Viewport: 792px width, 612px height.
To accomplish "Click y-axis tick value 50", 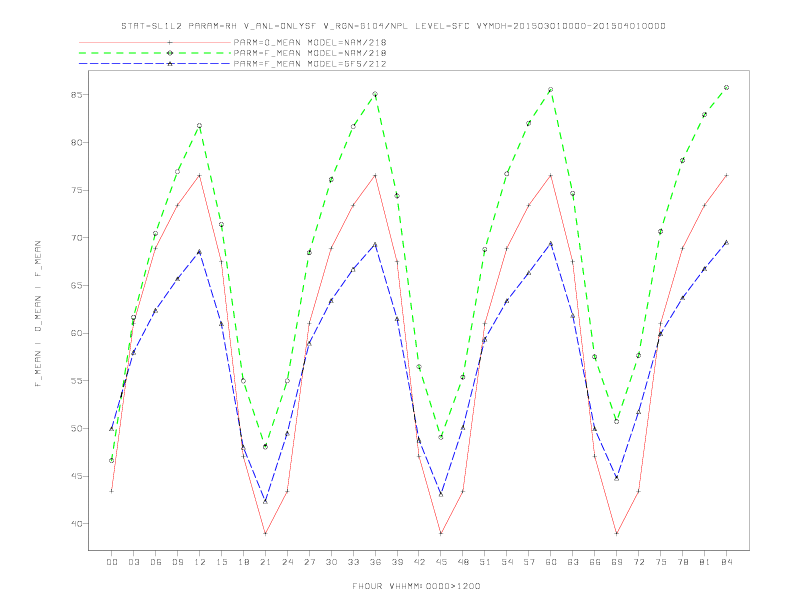I will click(77, 428).
